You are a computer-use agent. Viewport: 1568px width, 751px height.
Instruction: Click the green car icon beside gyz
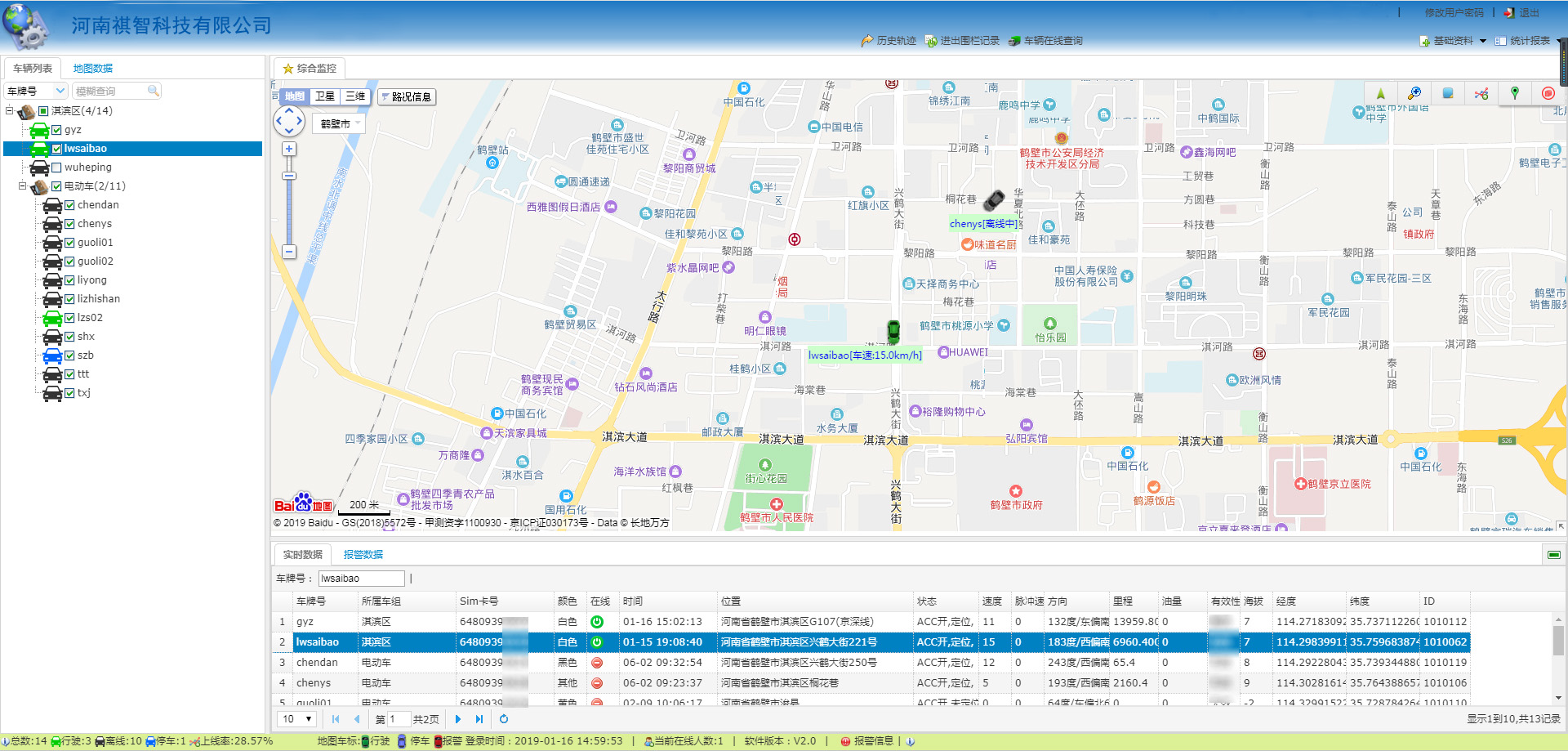pyautogui.click(x=39, y=130)
